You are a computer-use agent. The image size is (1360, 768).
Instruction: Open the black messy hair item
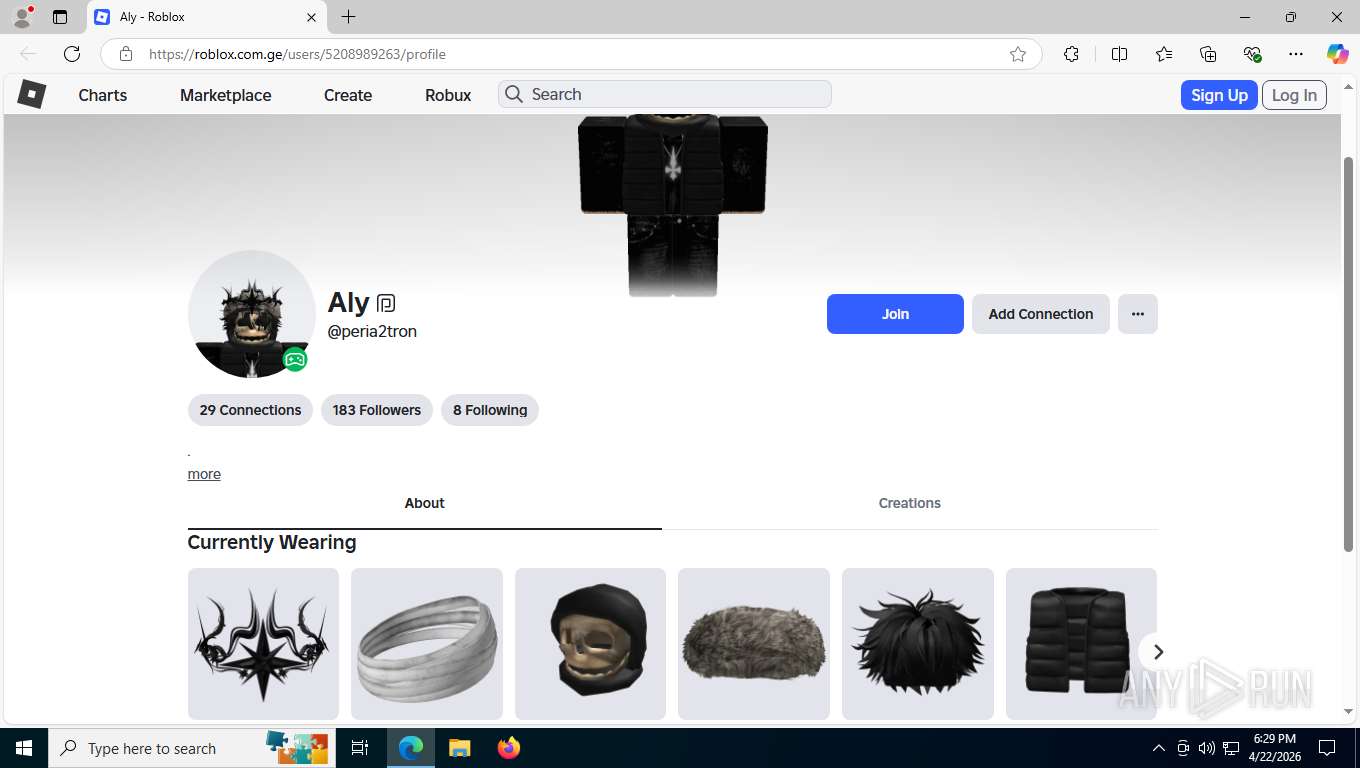pos(918,644)
